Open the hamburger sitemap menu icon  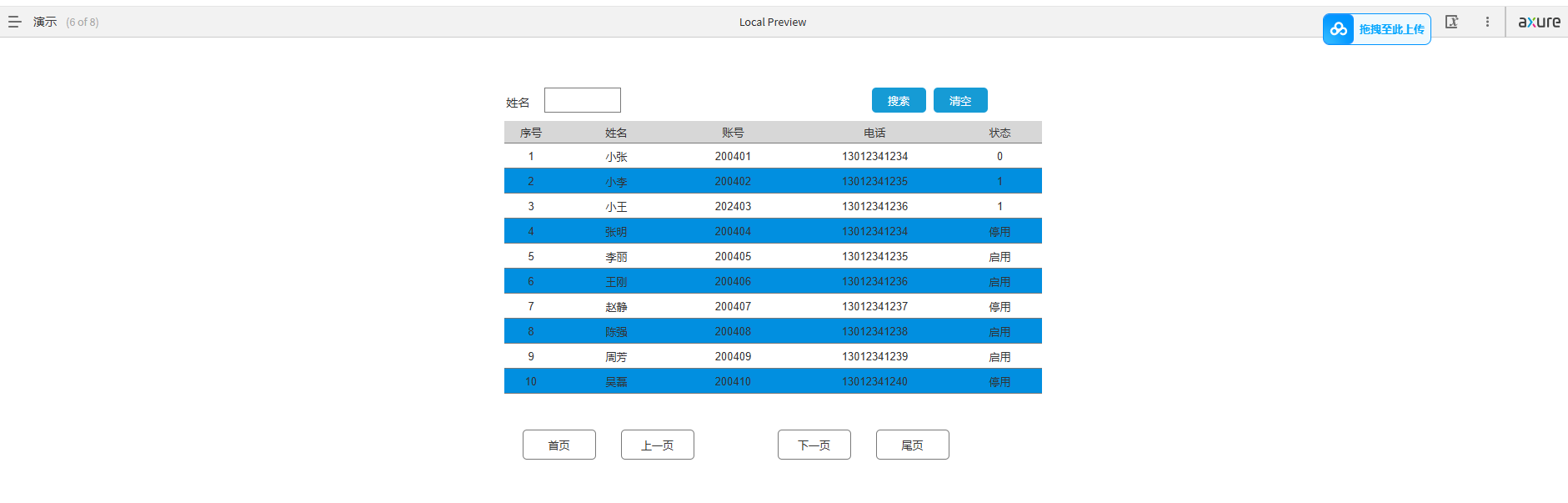[14, 22]
